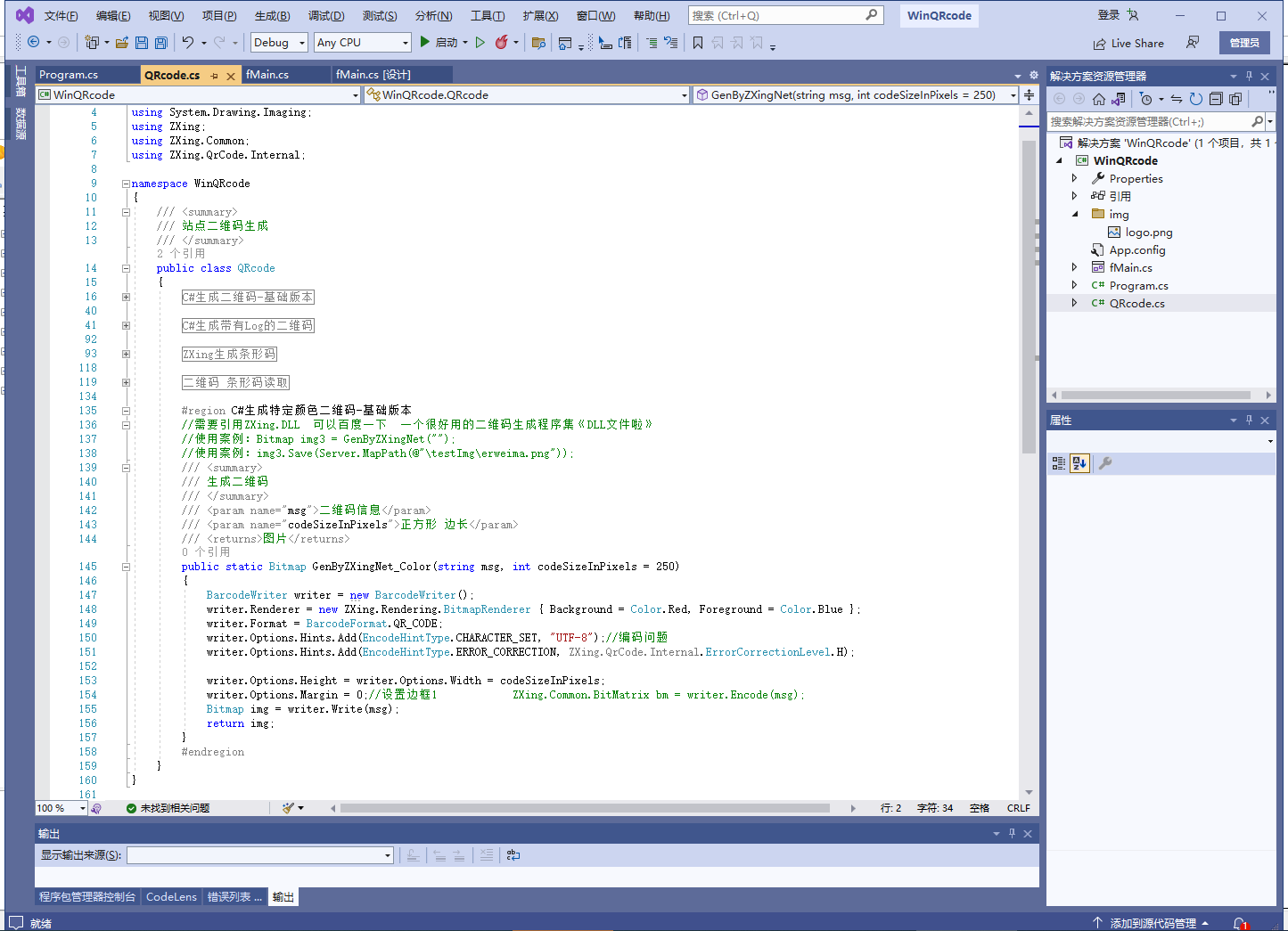Click toggle word wrap icon in Output panel
The height and width of the screenshot is (931, 1288).
513,854
